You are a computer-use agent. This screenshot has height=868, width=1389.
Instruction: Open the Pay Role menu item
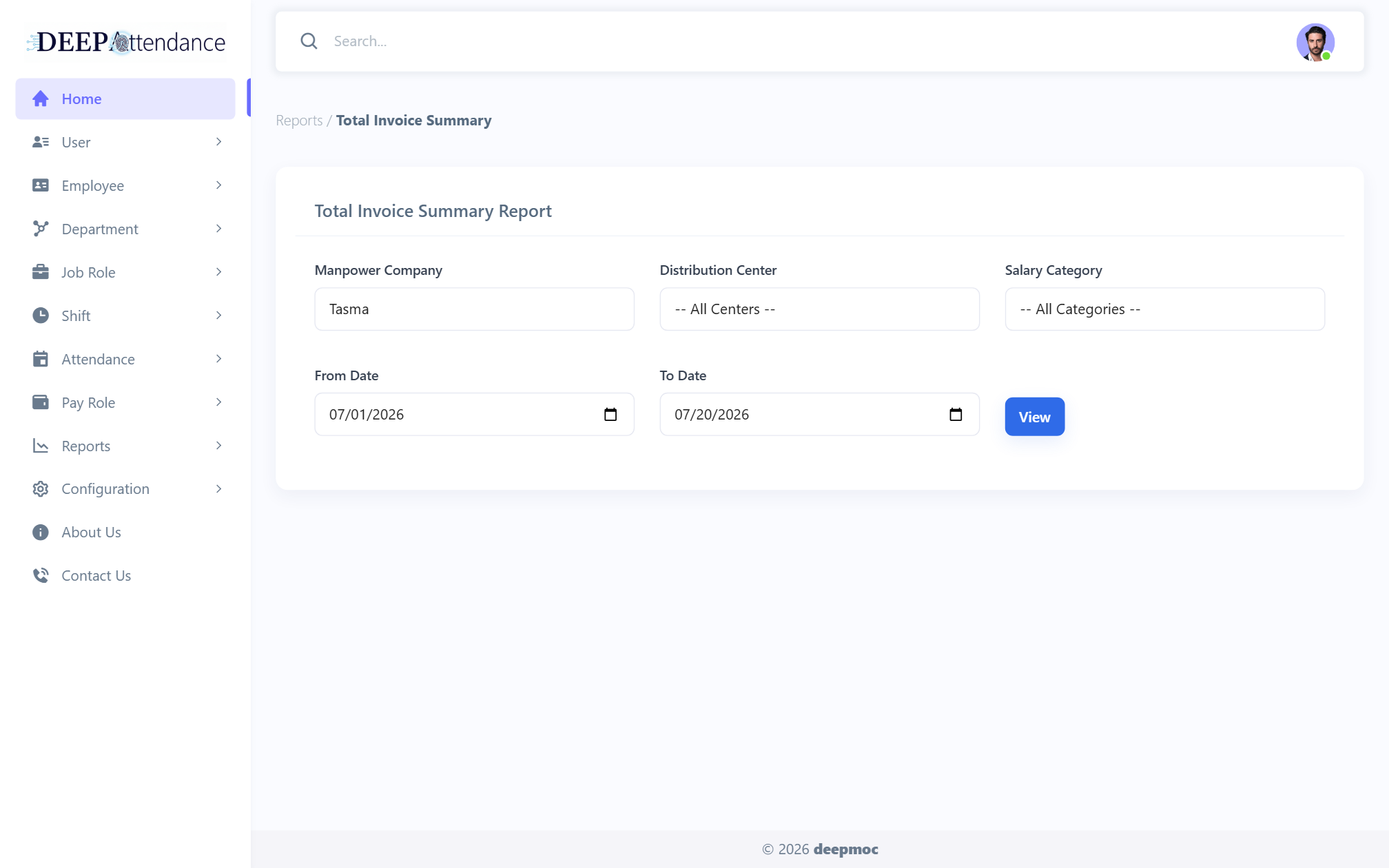[x=125, y=402]
